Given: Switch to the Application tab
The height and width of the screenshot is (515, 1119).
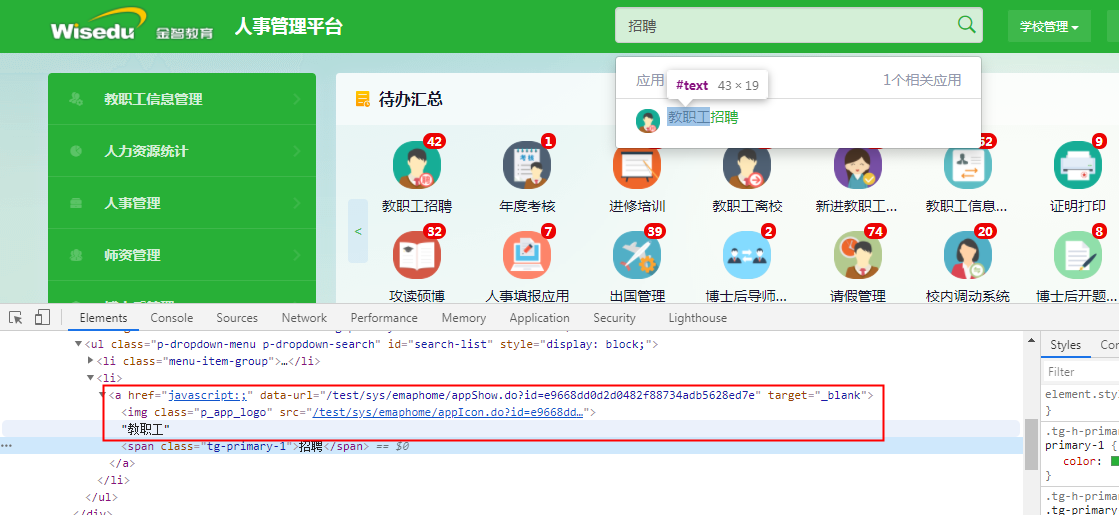Looking at the screenshot, I should point(540,318).
